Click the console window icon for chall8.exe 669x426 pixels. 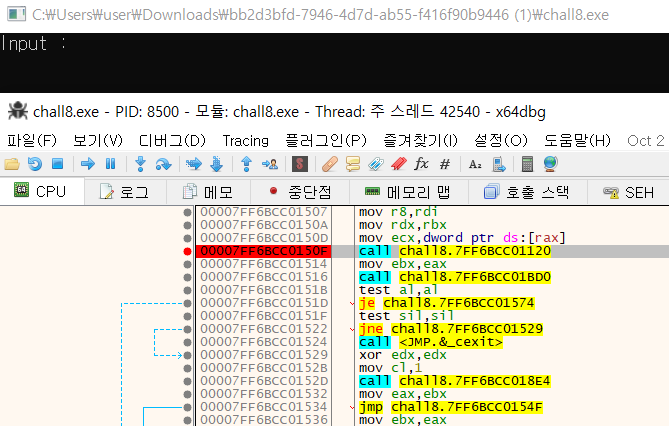17,14
